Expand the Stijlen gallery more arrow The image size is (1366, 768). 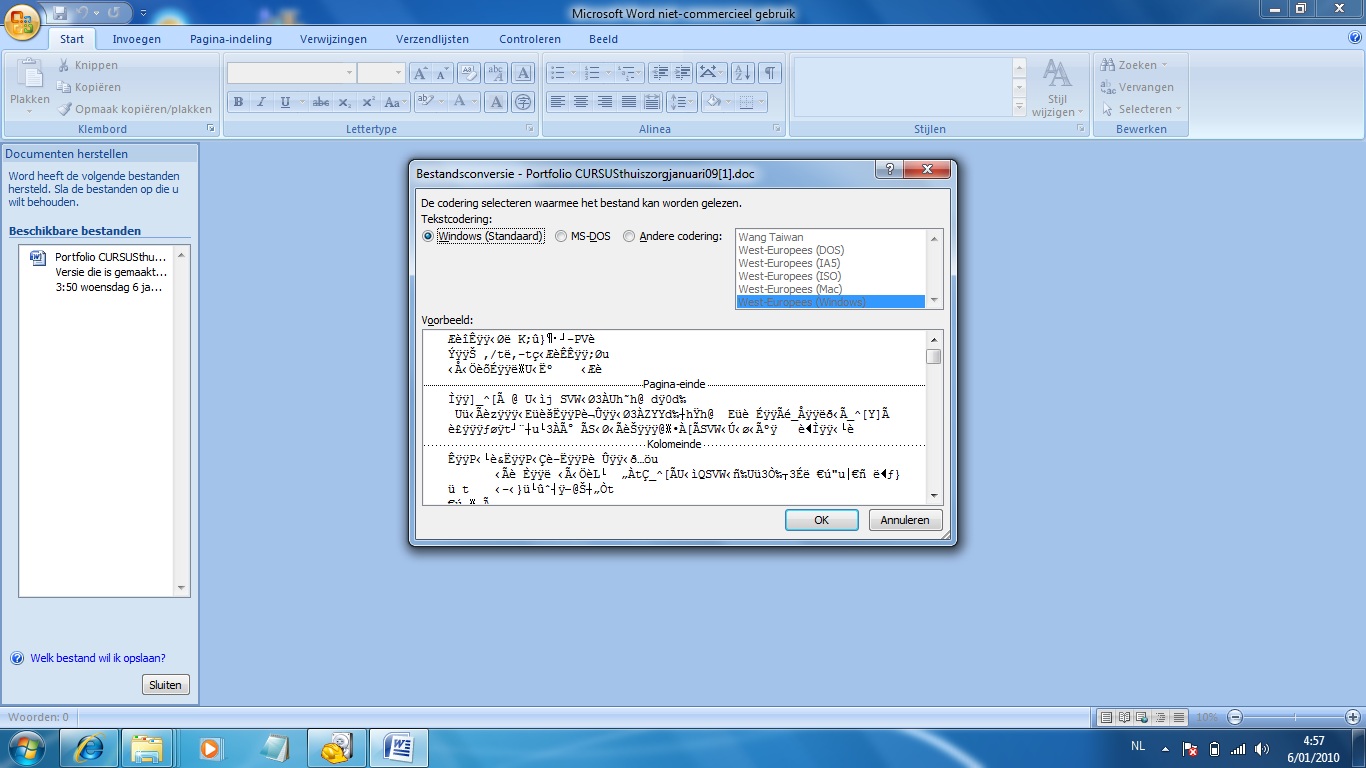[x=1020, y=108]
